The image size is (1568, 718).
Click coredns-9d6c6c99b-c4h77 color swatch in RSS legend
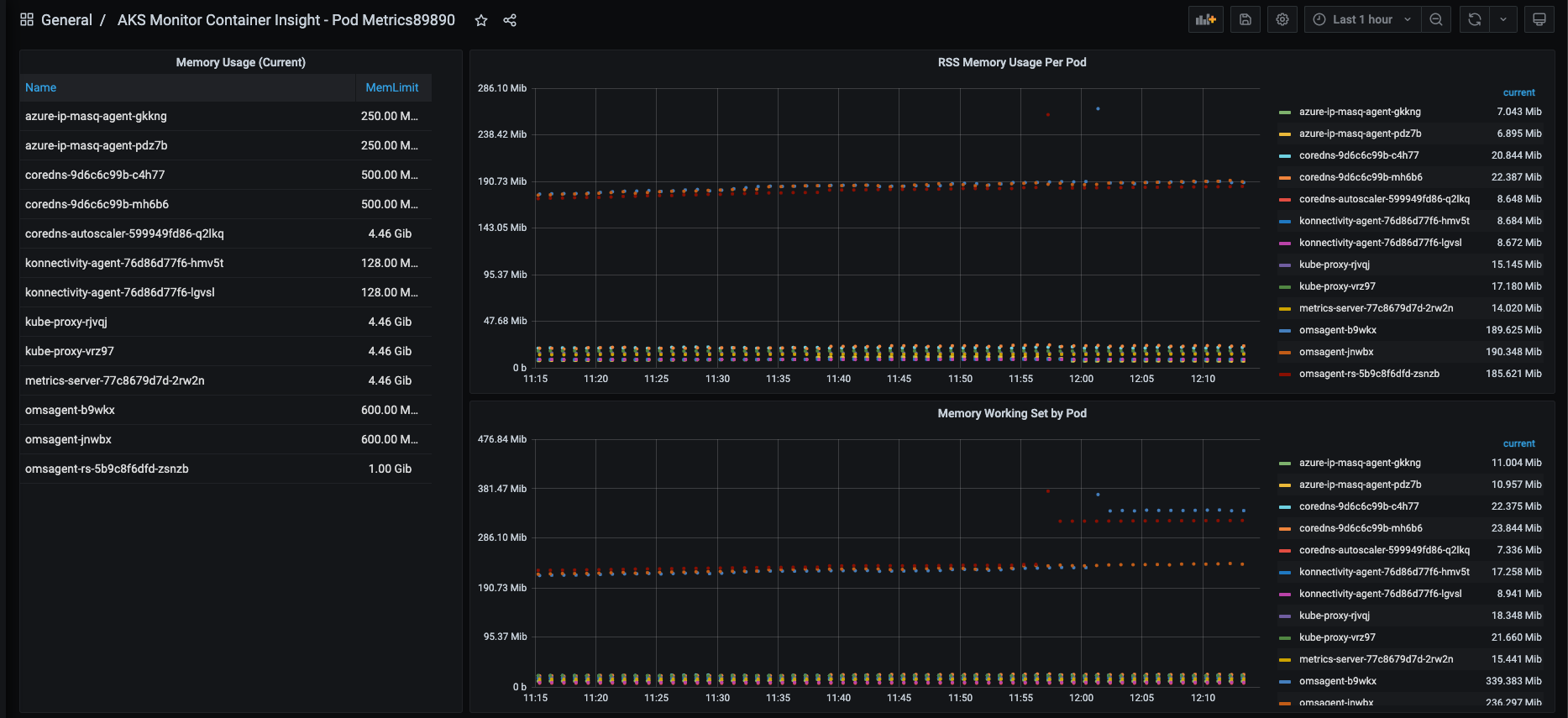1284,155
